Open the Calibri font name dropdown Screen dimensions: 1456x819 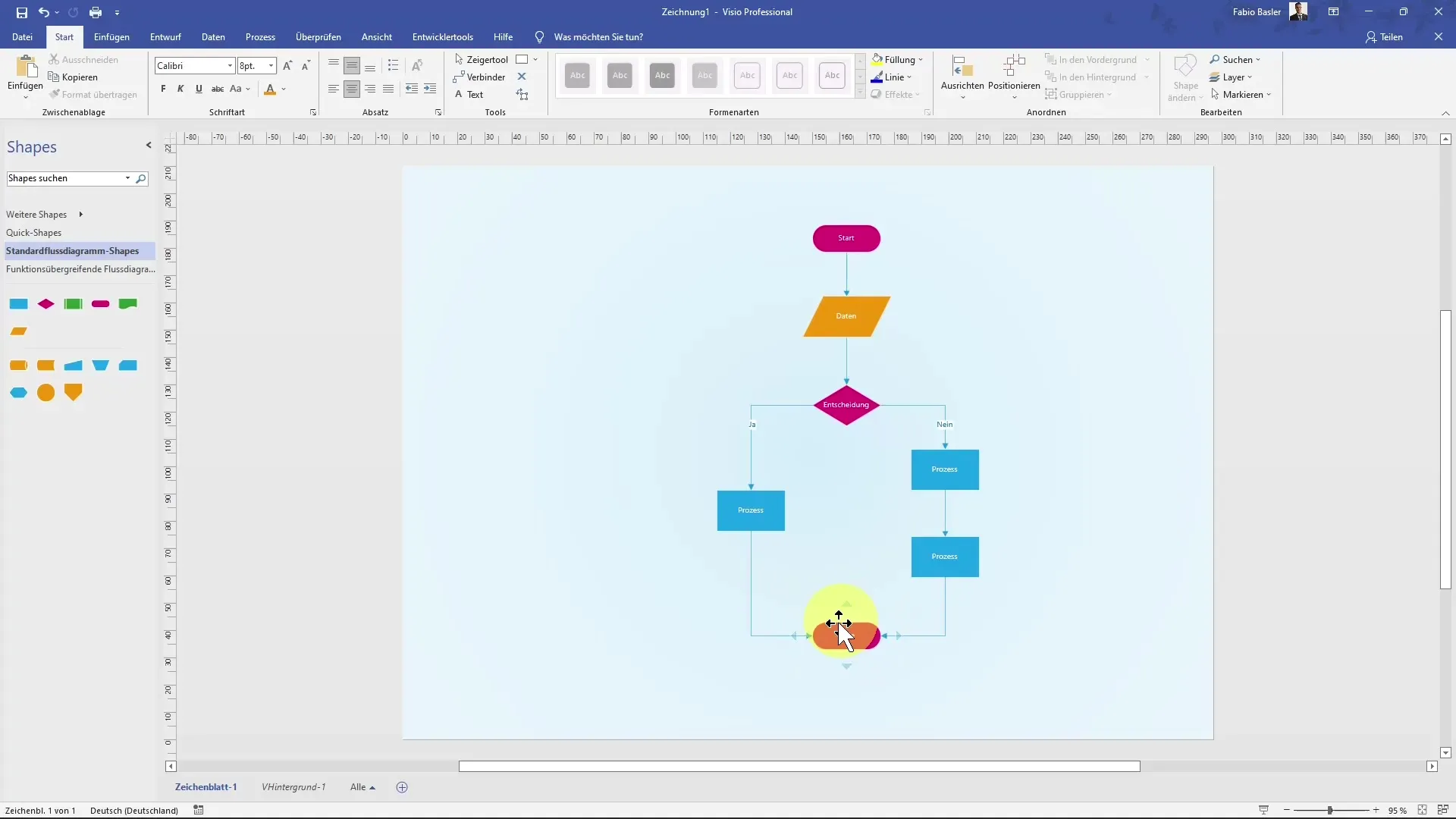tap(230, 66)
